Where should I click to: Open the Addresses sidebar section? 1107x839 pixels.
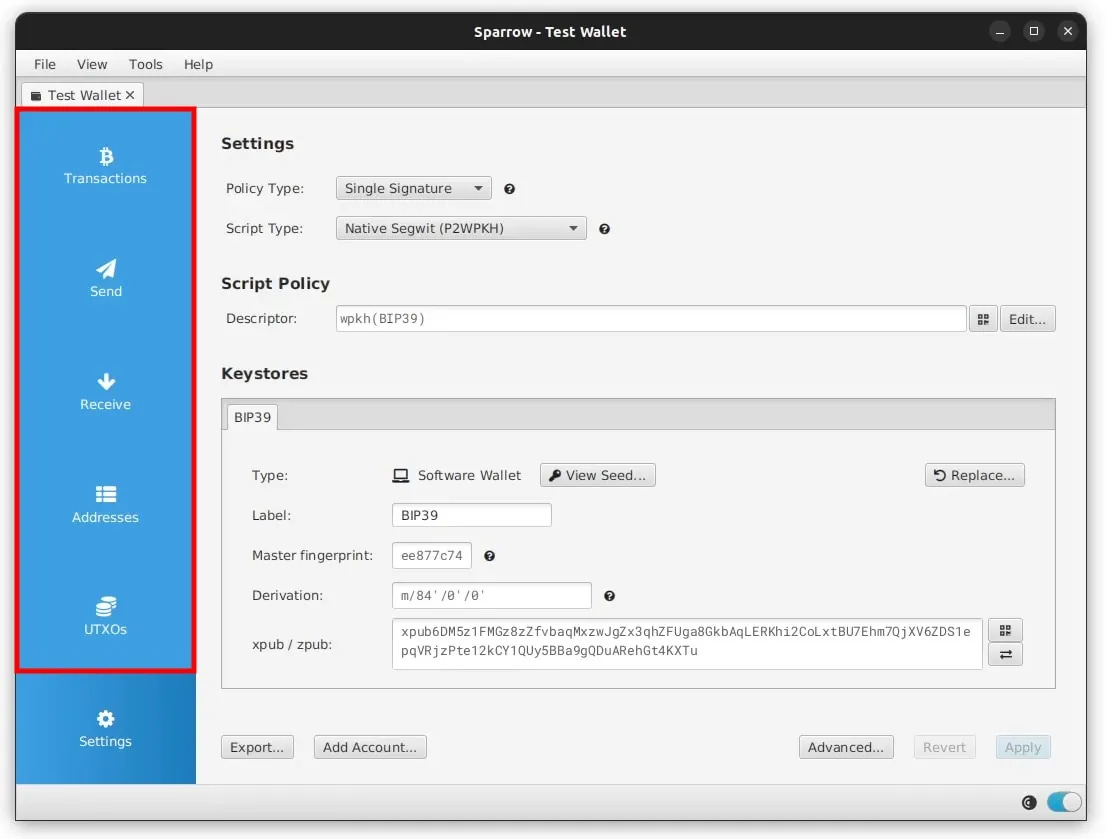coord(105,504)
